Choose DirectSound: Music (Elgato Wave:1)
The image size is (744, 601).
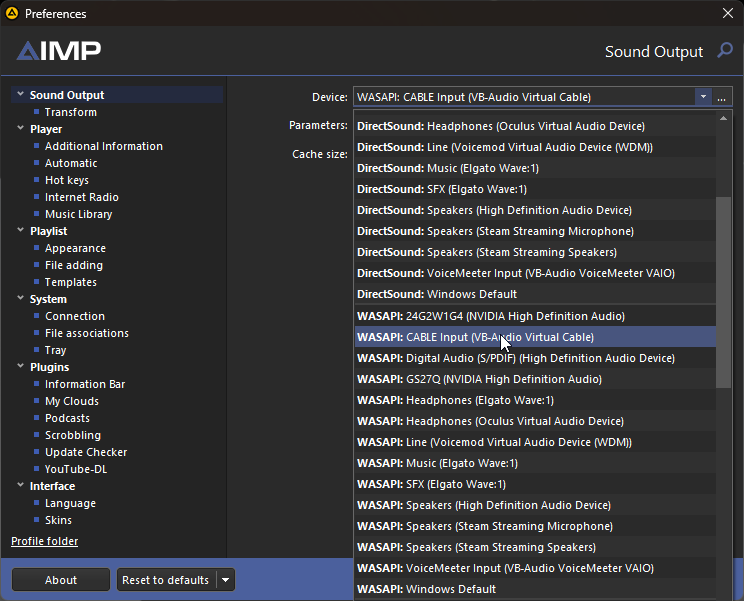click(535, 168)
